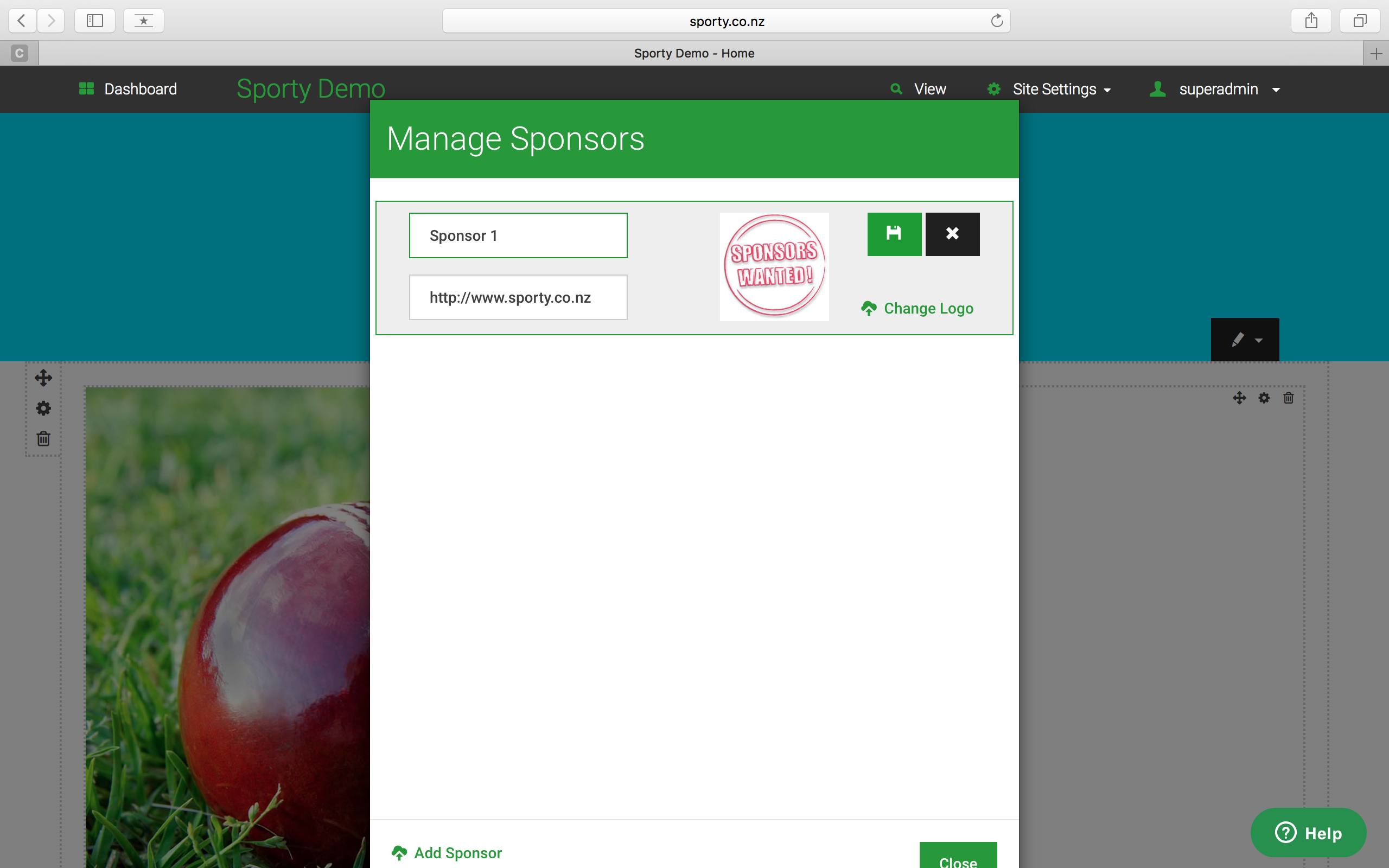Expand the Site Settings dropdown
The height and width of the screenshot is (868, 1389).
1049,89
